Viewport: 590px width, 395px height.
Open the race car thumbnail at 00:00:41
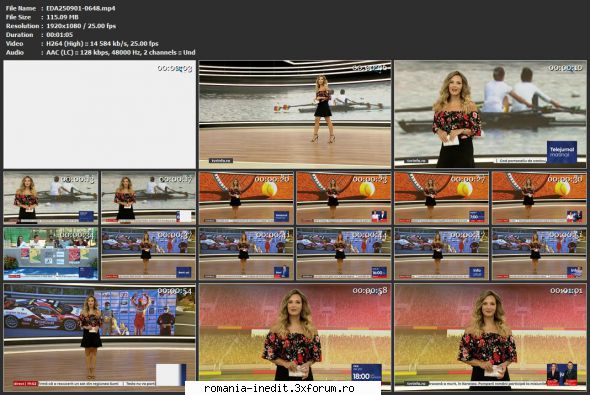pyautogui.click(x=246, y=254)
